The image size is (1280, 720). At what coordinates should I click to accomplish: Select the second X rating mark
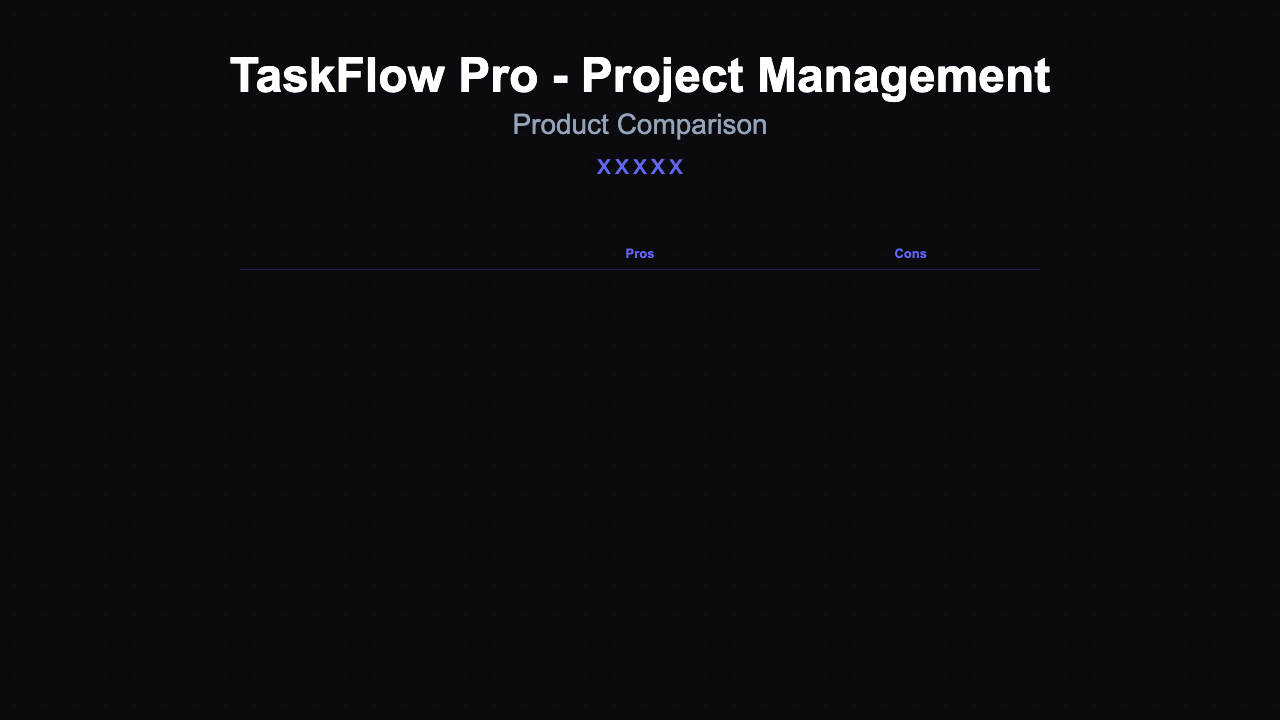622,167
